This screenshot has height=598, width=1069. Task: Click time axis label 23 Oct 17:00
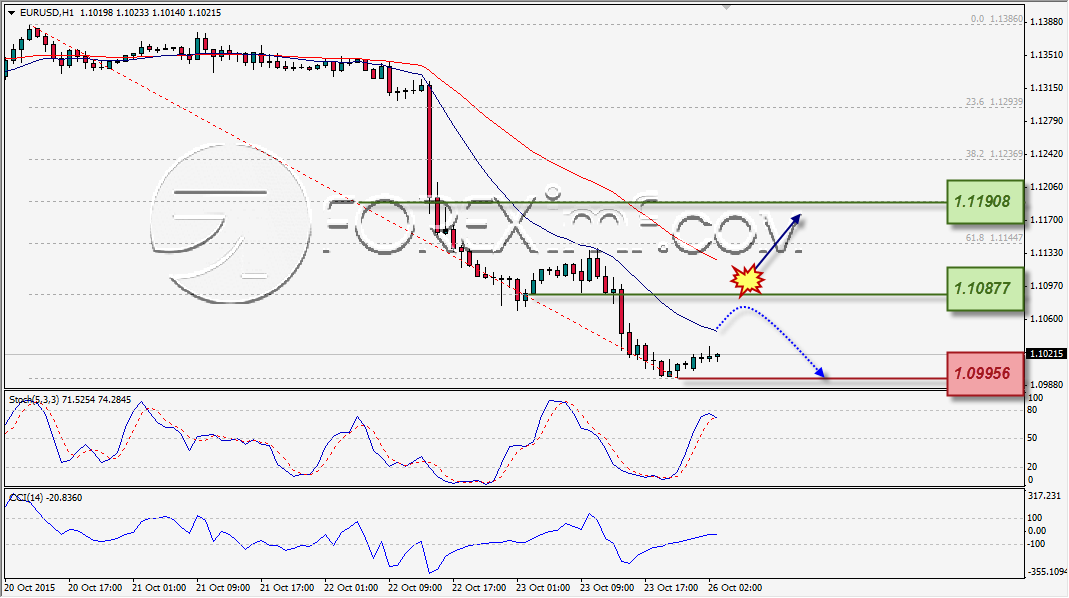tap(672, 587)
